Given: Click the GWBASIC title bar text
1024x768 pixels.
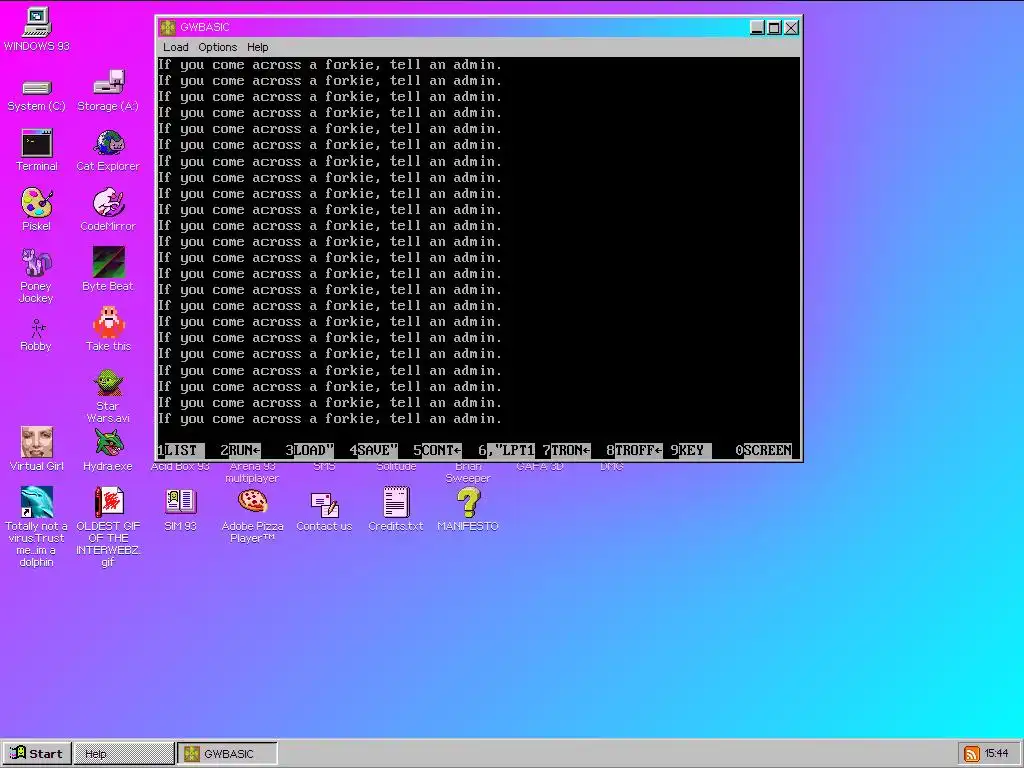Looking at the screenshot, I should point(204,27).
